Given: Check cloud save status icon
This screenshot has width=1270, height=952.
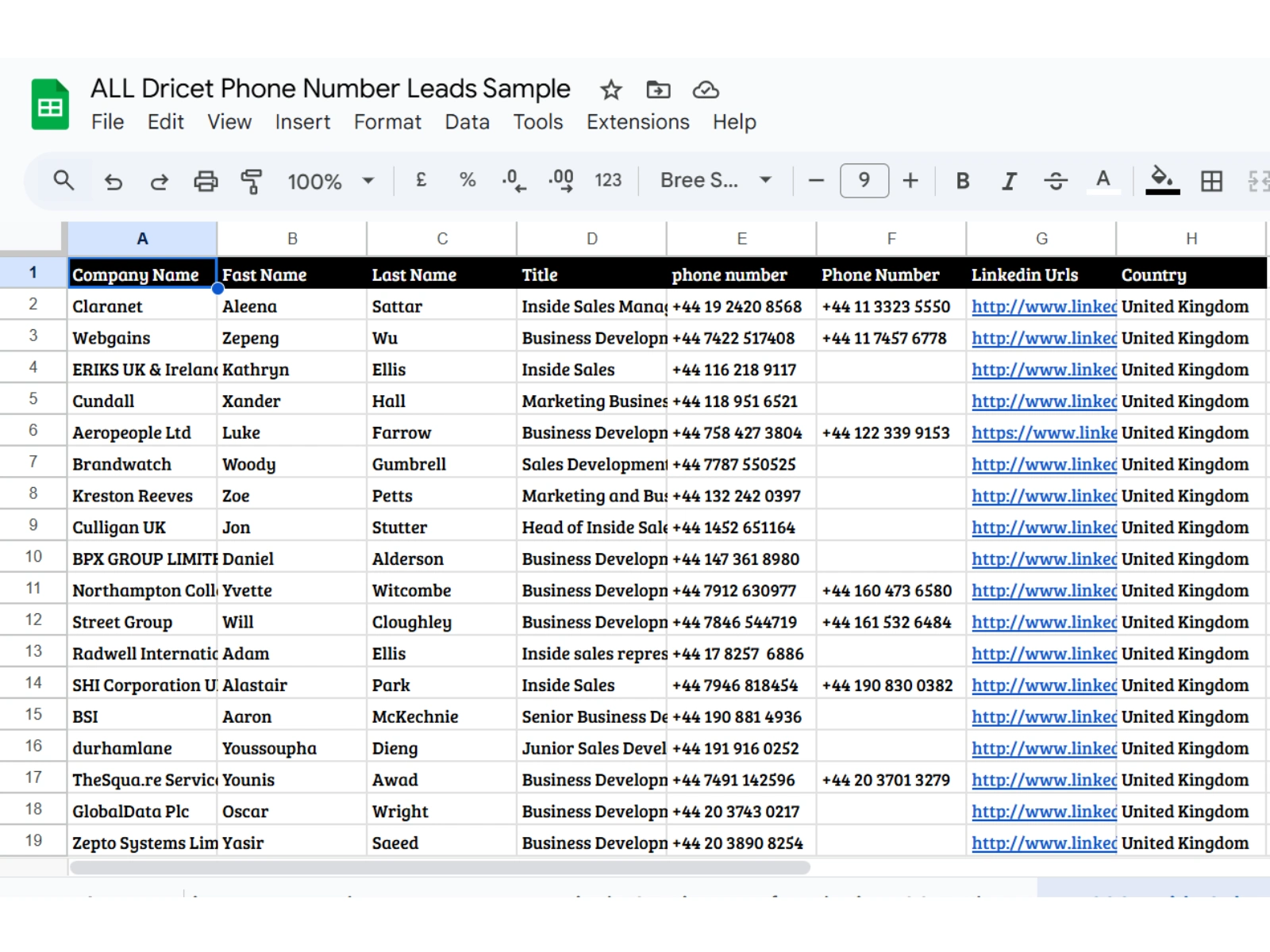Looking at the screenshot, I should [x=706, y=90].
